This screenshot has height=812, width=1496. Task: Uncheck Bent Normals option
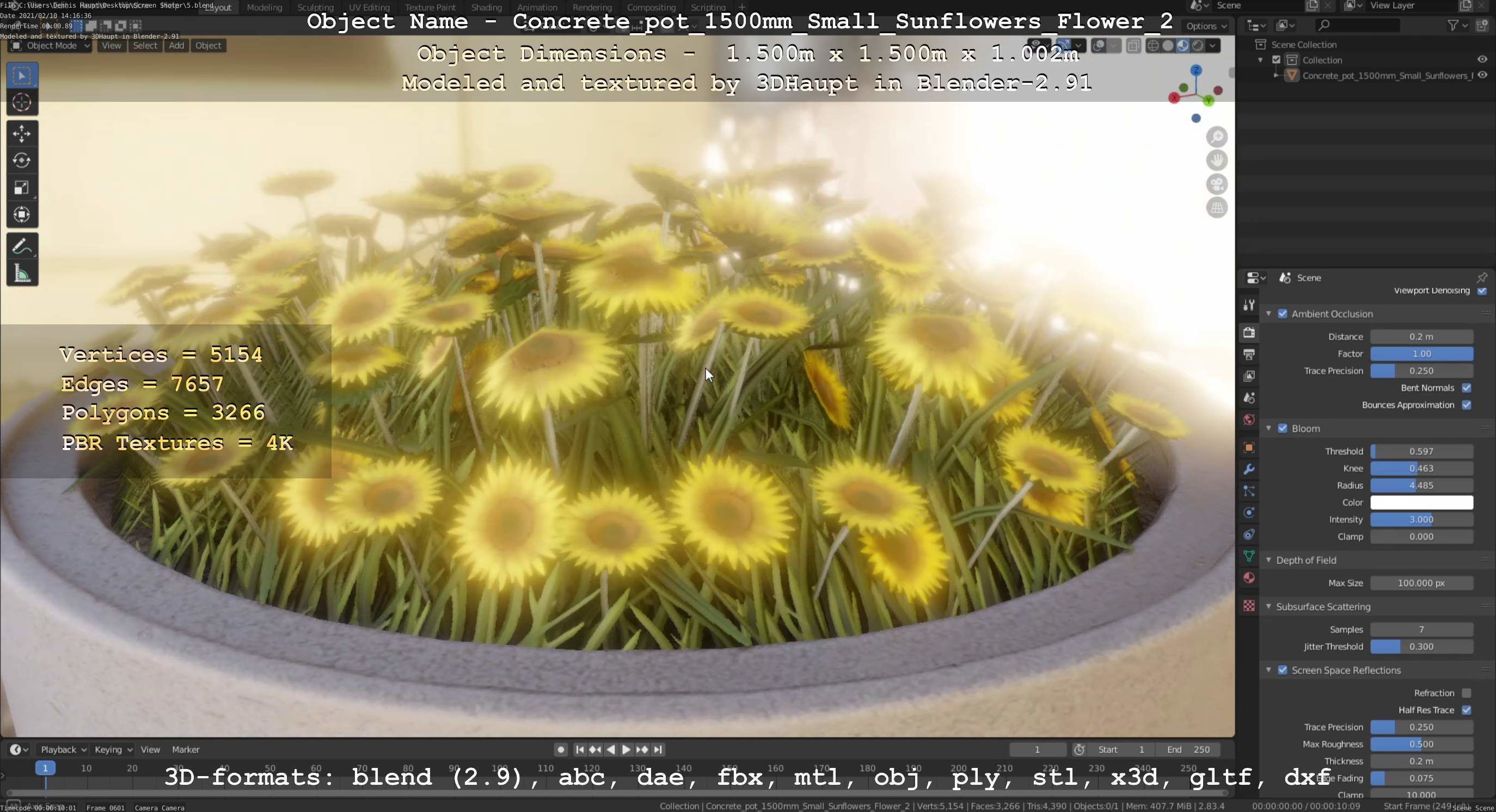tap(1467, 388)
